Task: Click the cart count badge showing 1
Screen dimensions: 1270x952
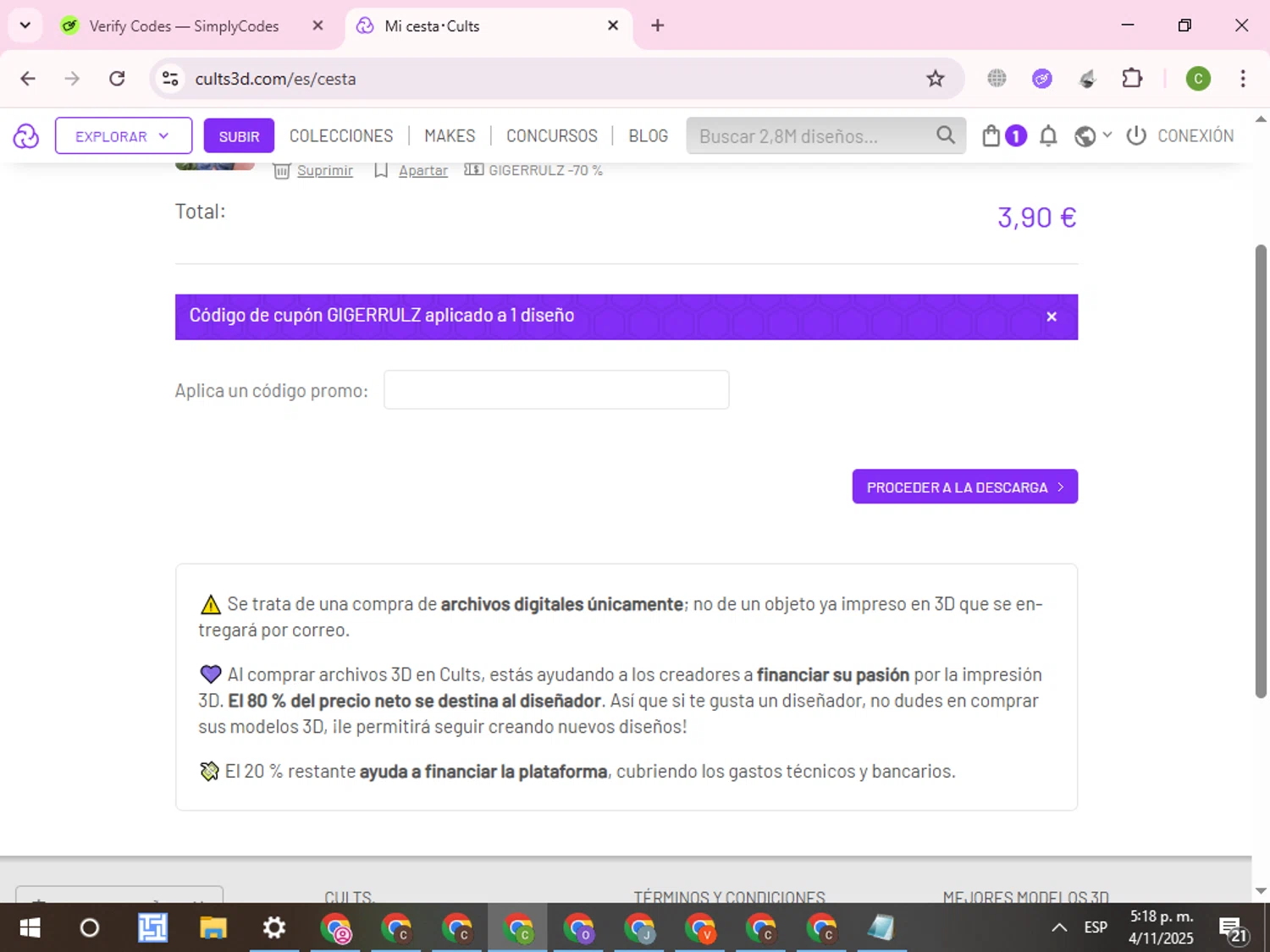Action: click(1016, 135)
